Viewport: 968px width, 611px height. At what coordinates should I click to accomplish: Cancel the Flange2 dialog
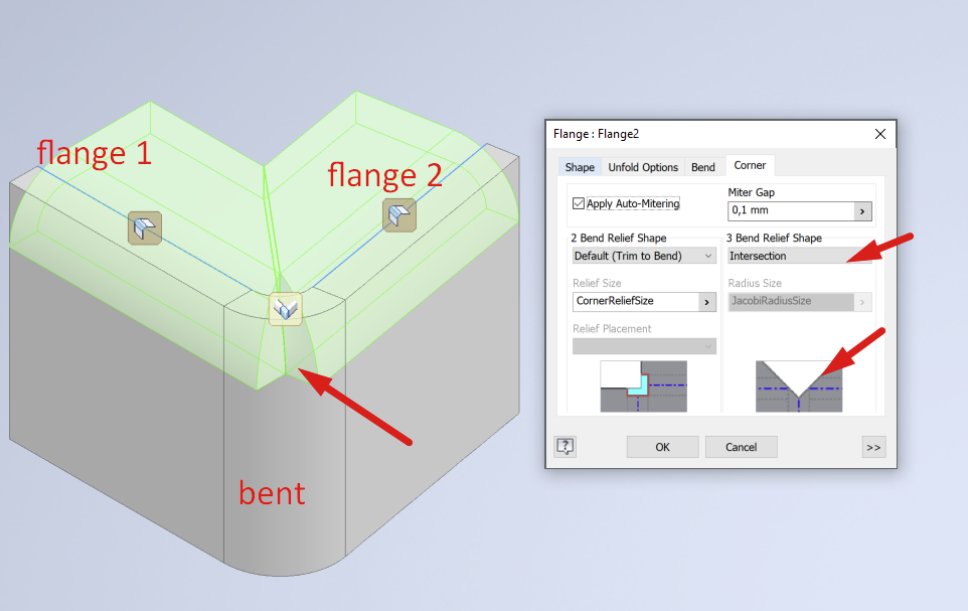pos(741,447)
